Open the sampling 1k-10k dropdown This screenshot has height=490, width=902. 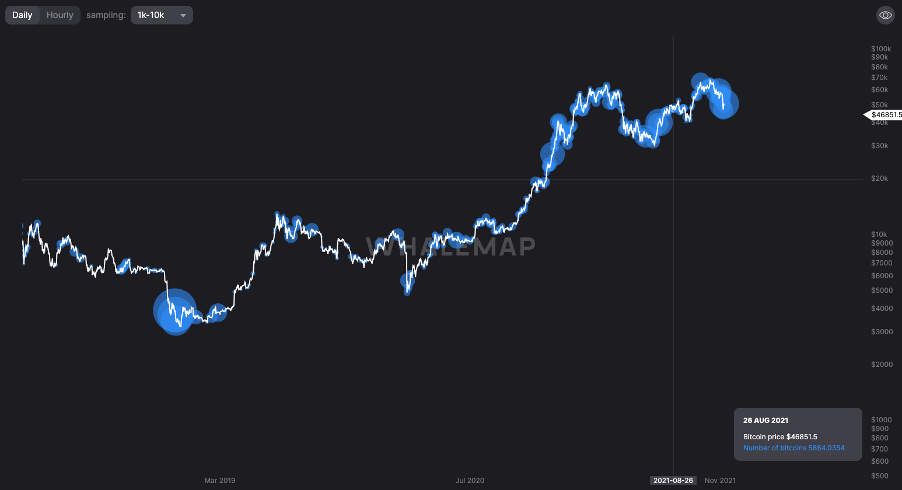161,15
